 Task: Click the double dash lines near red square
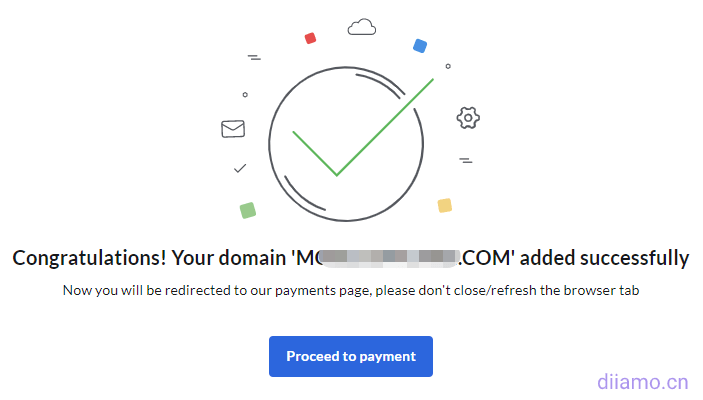coord(254,58)
